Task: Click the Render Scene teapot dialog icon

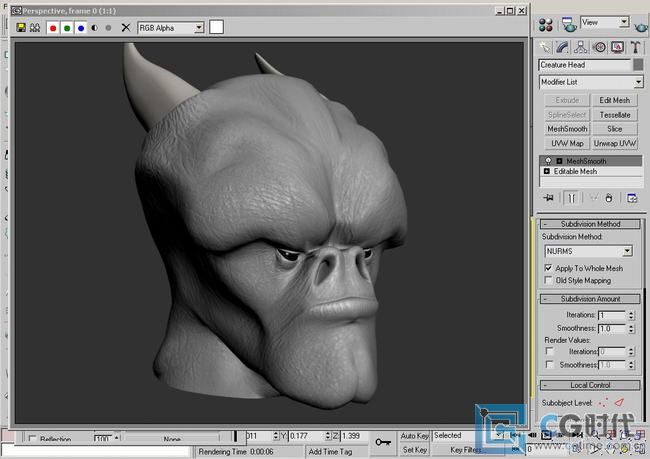Action: pos(569,25)
